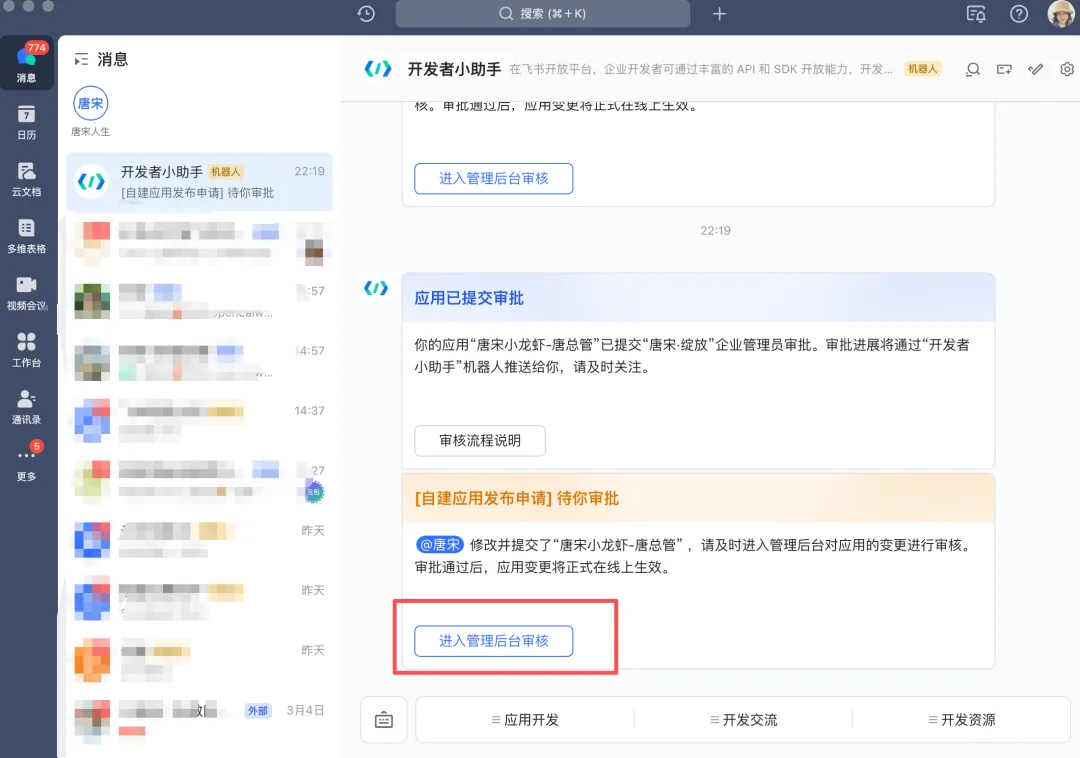The image size is (1080, 758).
Task: Click the bot description text in chat header
Action: [x=700, y=69]
